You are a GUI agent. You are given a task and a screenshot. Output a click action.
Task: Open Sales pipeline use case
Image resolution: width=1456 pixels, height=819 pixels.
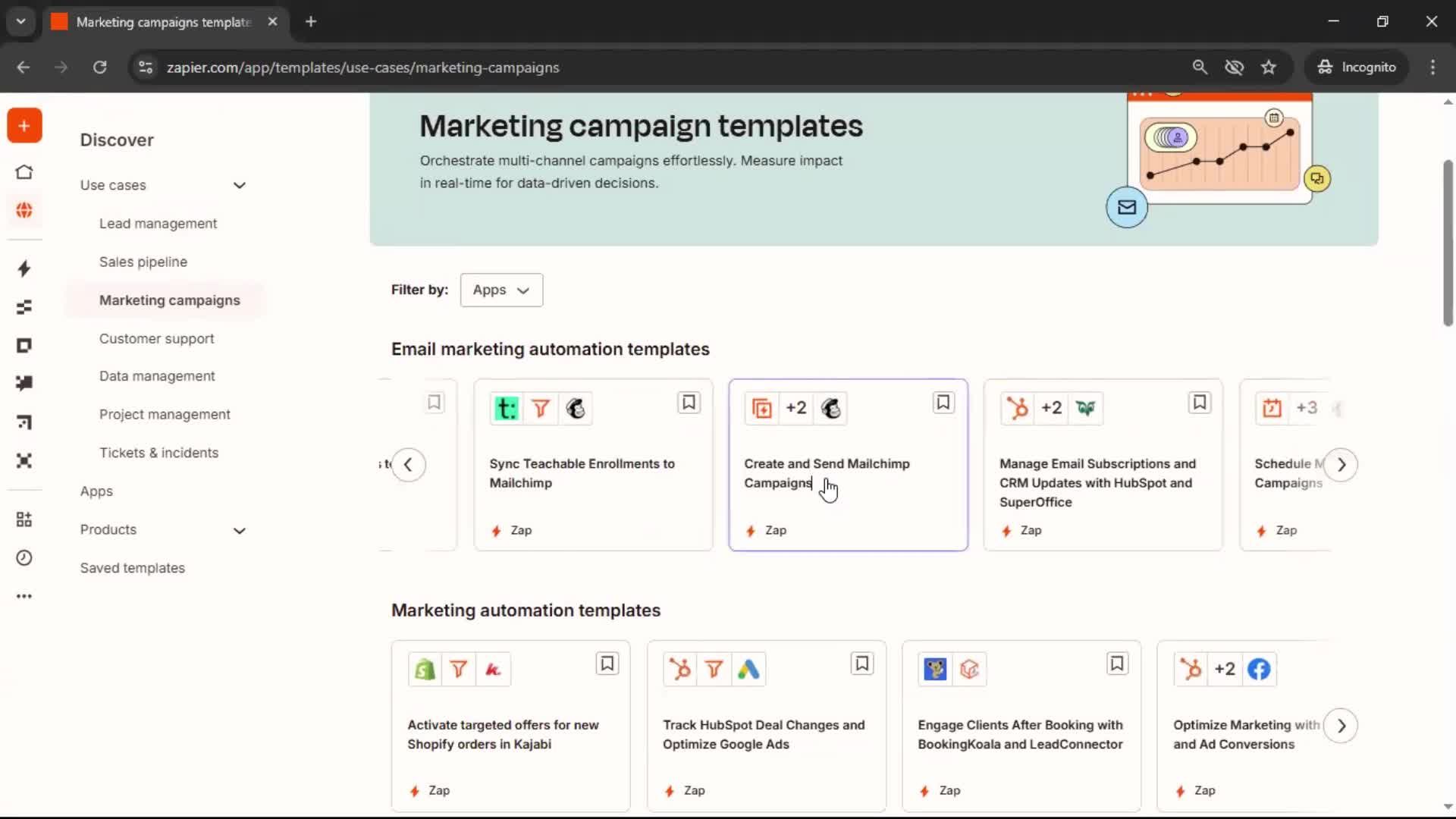tap(143, 262)
